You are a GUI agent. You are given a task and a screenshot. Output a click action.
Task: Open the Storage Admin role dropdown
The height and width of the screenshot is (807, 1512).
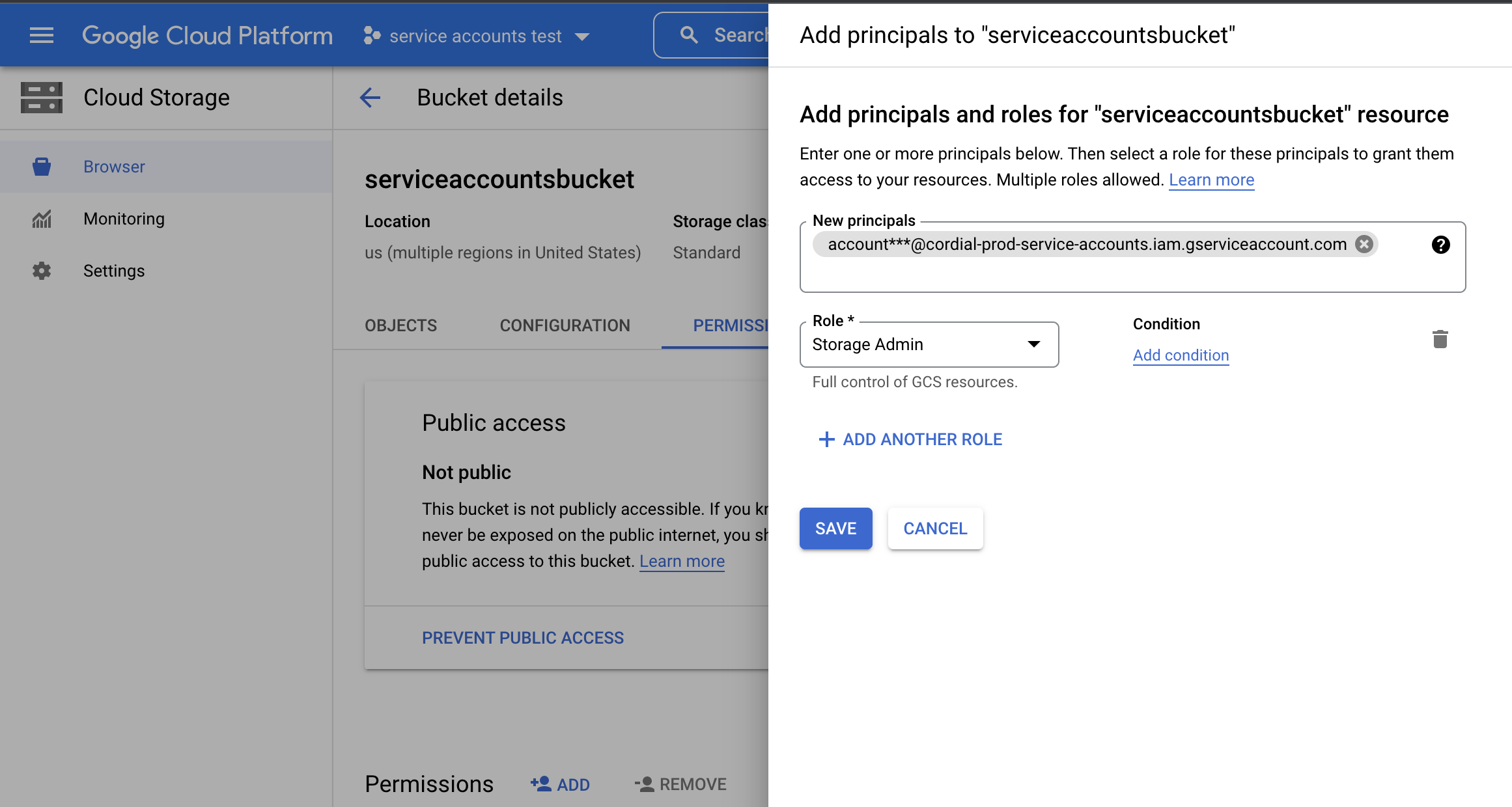pyautogui.click(x=929, y=344)
